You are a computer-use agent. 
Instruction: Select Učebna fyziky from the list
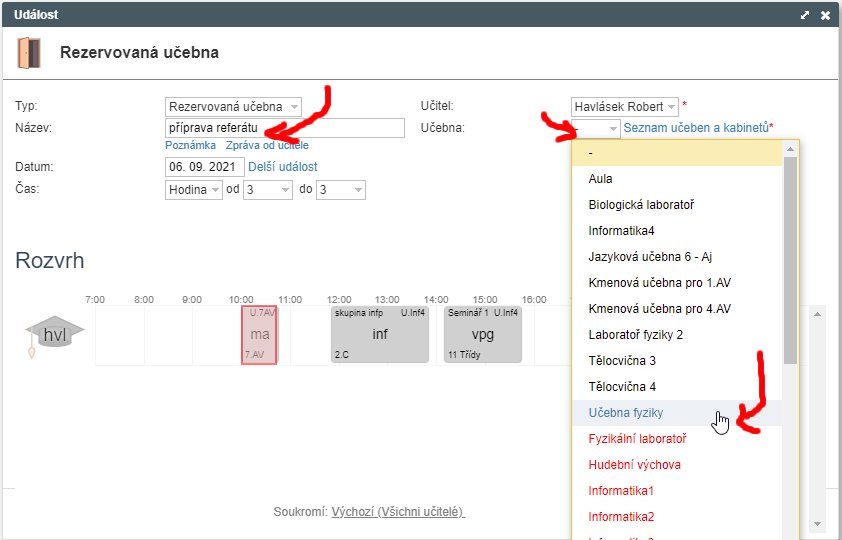640,412
